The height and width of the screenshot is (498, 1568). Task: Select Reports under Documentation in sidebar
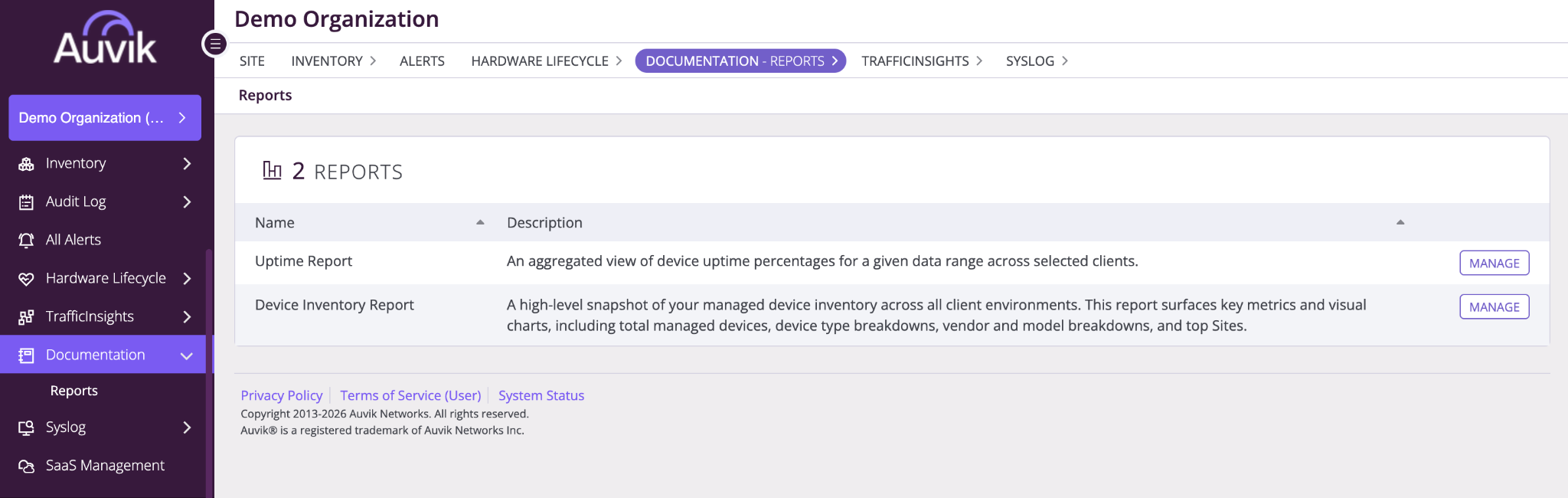pos(74,391)
